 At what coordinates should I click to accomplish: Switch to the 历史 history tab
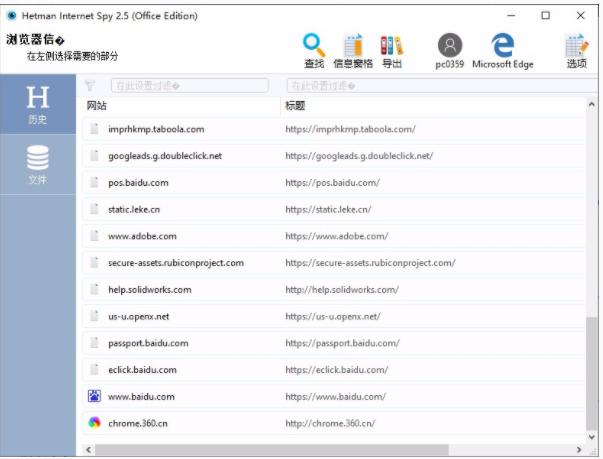tap(38, 105)
